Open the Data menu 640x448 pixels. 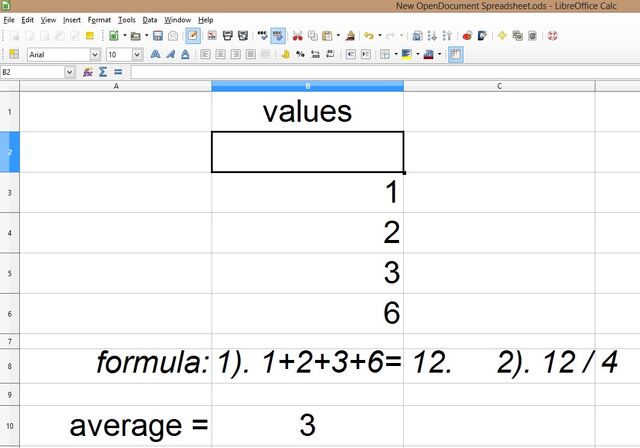[x=150, y=20]
